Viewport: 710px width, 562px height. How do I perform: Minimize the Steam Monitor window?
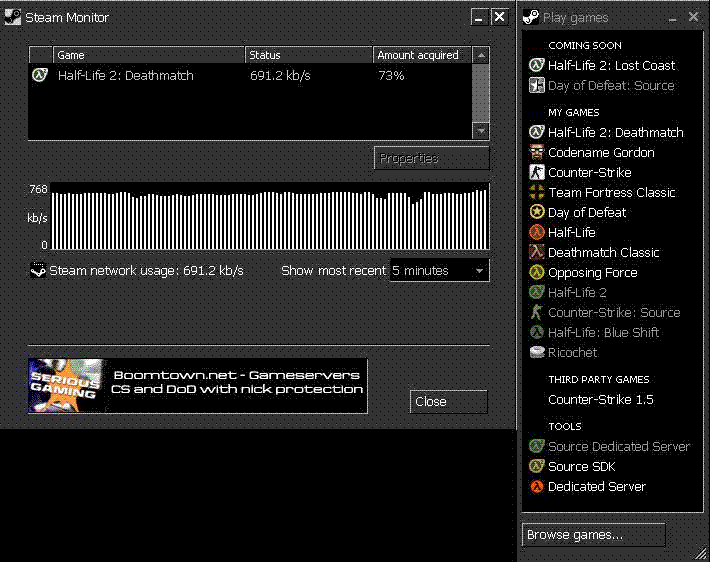479,18
